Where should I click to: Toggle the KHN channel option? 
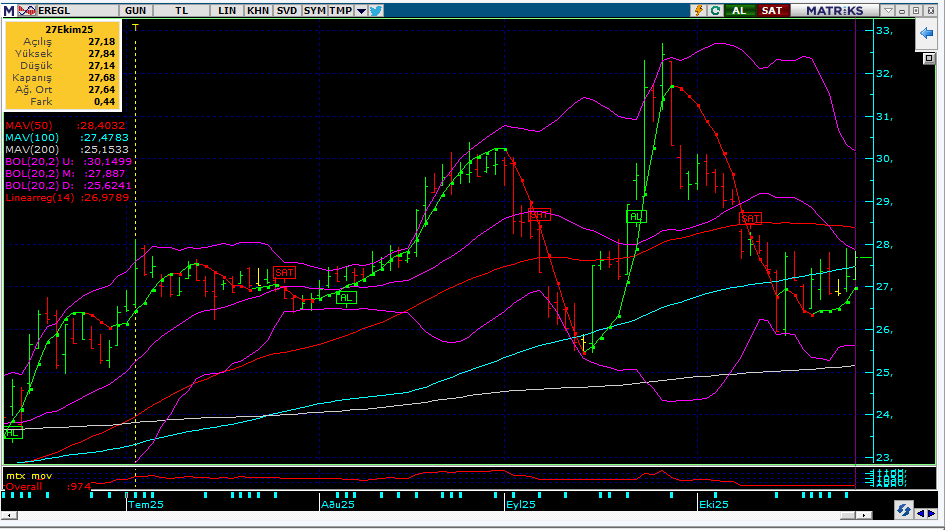pyautogui.click(x=258, y=10)
